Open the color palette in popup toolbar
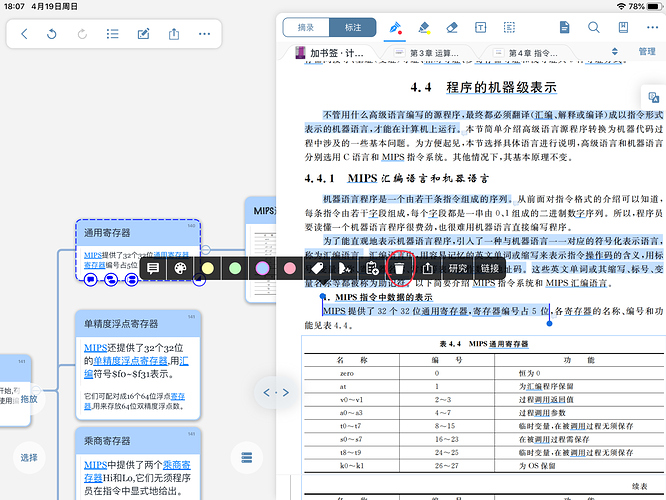Image resolution: width=666 pixels, height=500 pixels. pyautogui.click(x=181, y=268)
